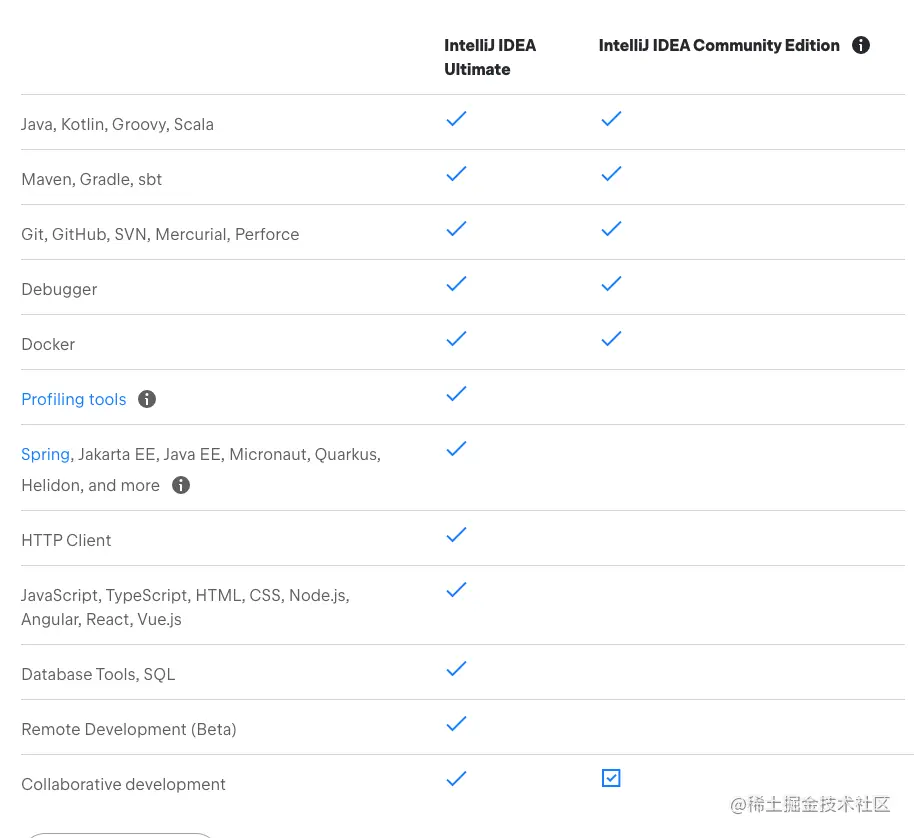This screenshot has width=914, height=838.
Task: Click the Git, GitHub, SVN, Mercurial, Perforce label
Action: click(x=160, y=234)
